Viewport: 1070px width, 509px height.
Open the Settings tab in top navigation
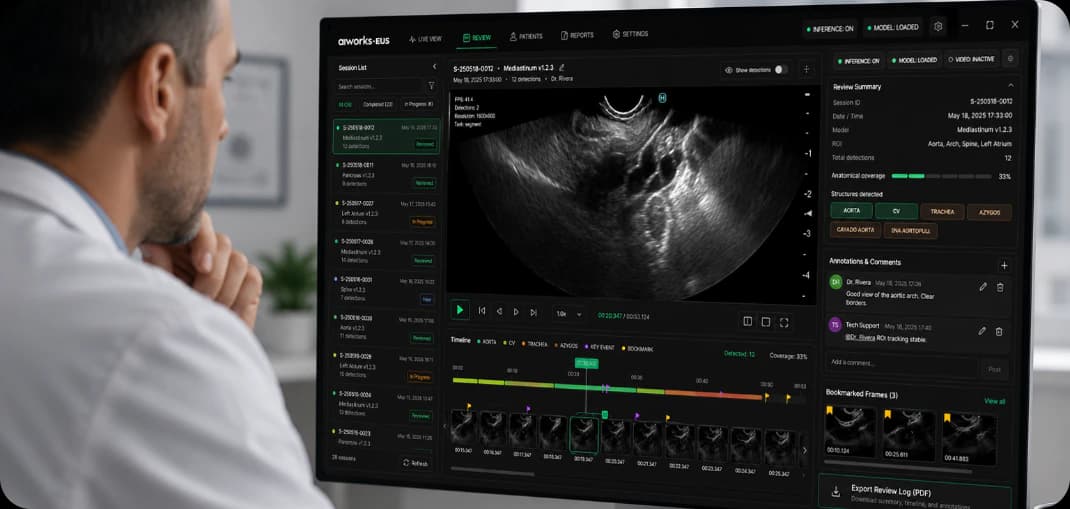pyautogui.click(x=631, y=34)
